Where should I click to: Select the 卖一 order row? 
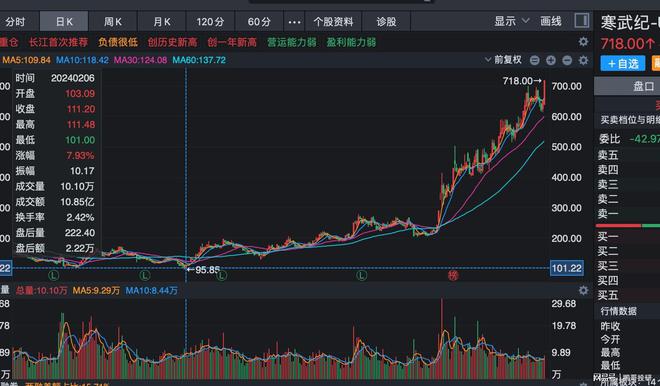pos(628,214)
